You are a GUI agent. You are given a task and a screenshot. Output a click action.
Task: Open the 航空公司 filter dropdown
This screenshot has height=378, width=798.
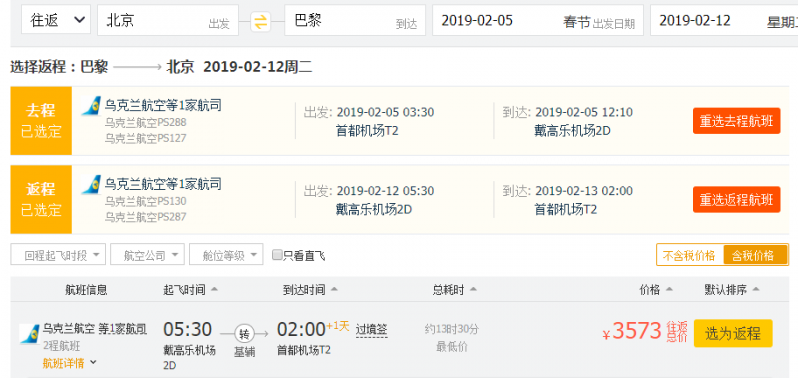click(147, 254)
